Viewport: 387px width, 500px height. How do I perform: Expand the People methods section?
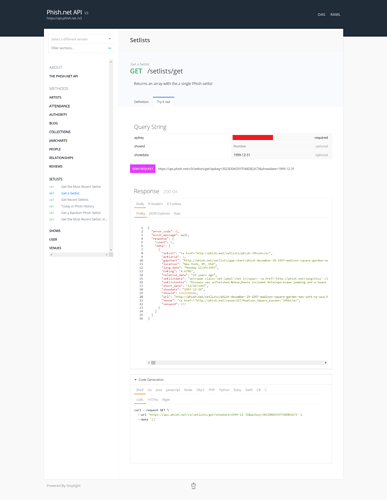coord(55,149)
